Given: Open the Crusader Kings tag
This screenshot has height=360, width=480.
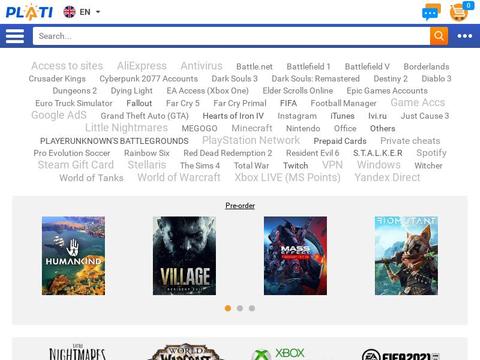Looking at the screenshot, I should (57, 79).
